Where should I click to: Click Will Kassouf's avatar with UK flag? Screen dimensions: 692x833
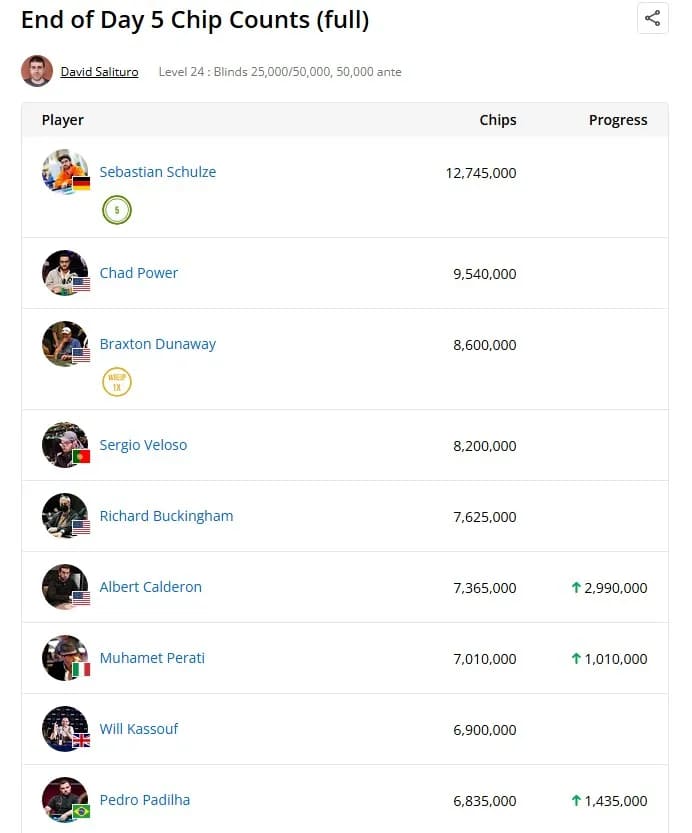click(65, 729)
